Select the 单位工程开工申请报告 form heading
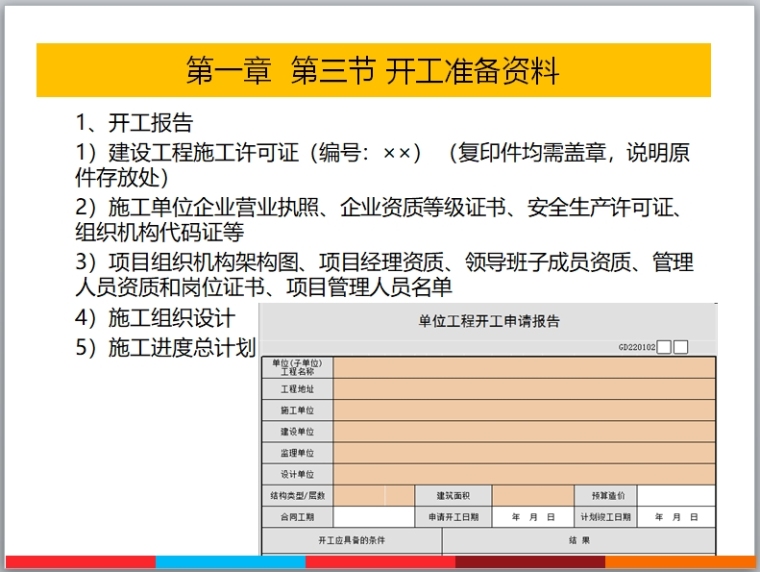This screenshot has width=760, height=572. tap(488, 321)
